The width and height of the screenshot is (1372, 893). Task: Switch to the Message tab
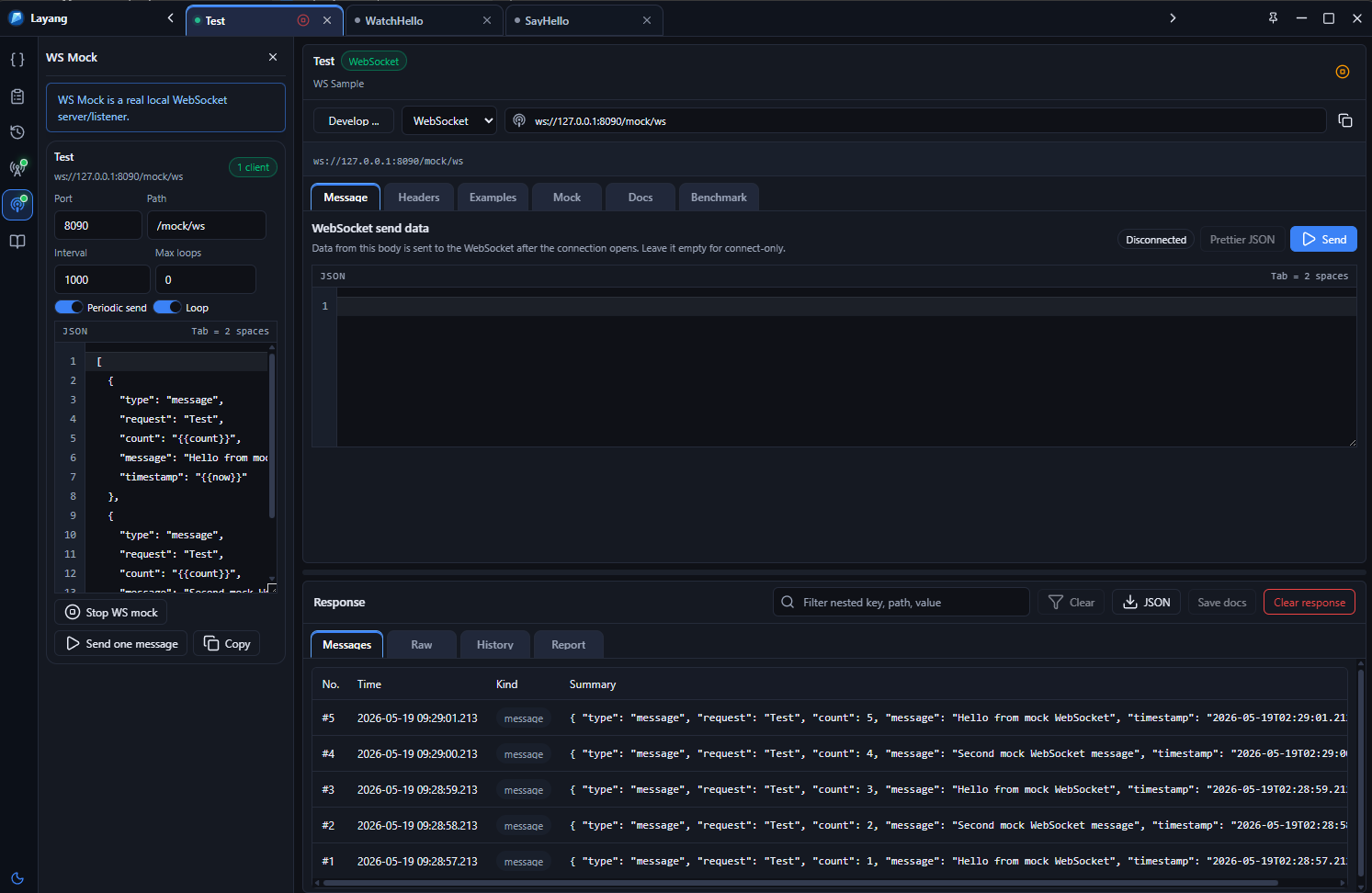(x=346, y=198)
